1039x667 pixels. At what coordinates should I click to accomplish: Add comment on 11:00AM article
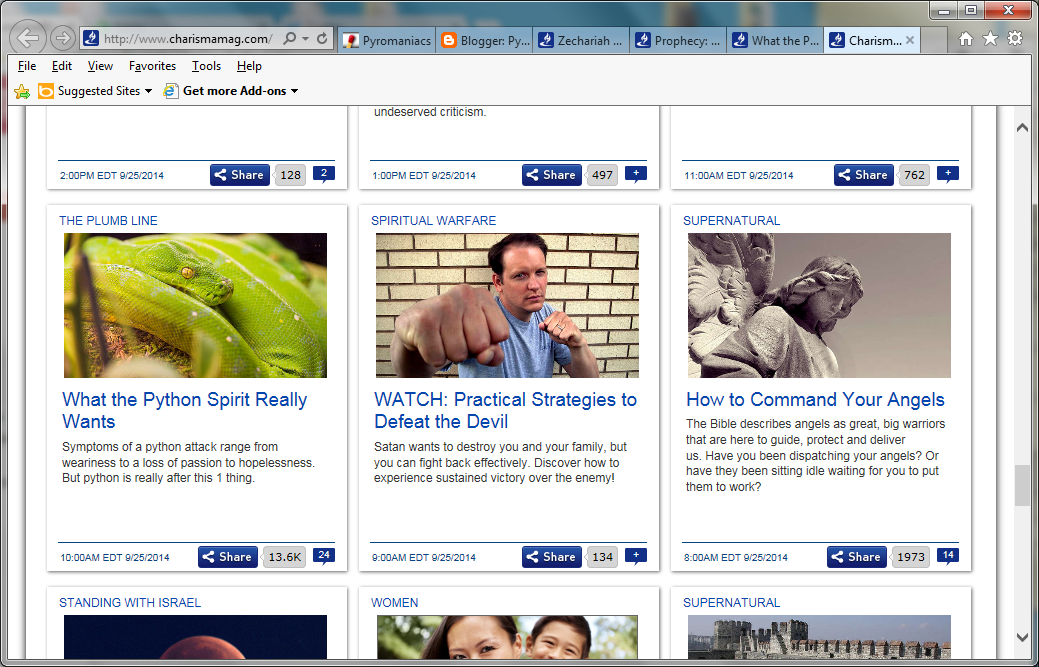point(948,174)
